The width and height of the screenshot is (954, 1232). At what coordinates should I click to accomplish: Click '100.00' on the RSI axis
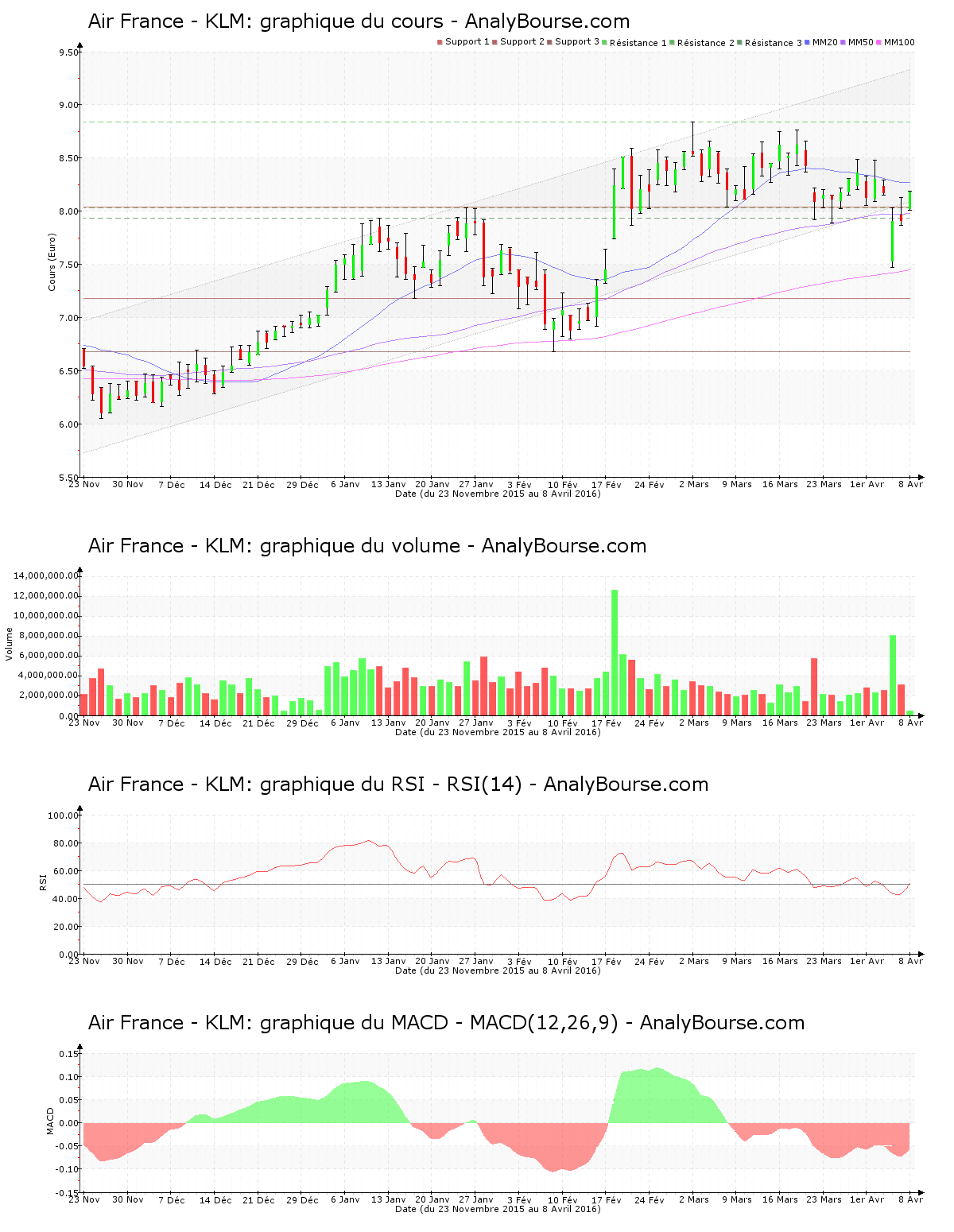click(x=63, y=816)
